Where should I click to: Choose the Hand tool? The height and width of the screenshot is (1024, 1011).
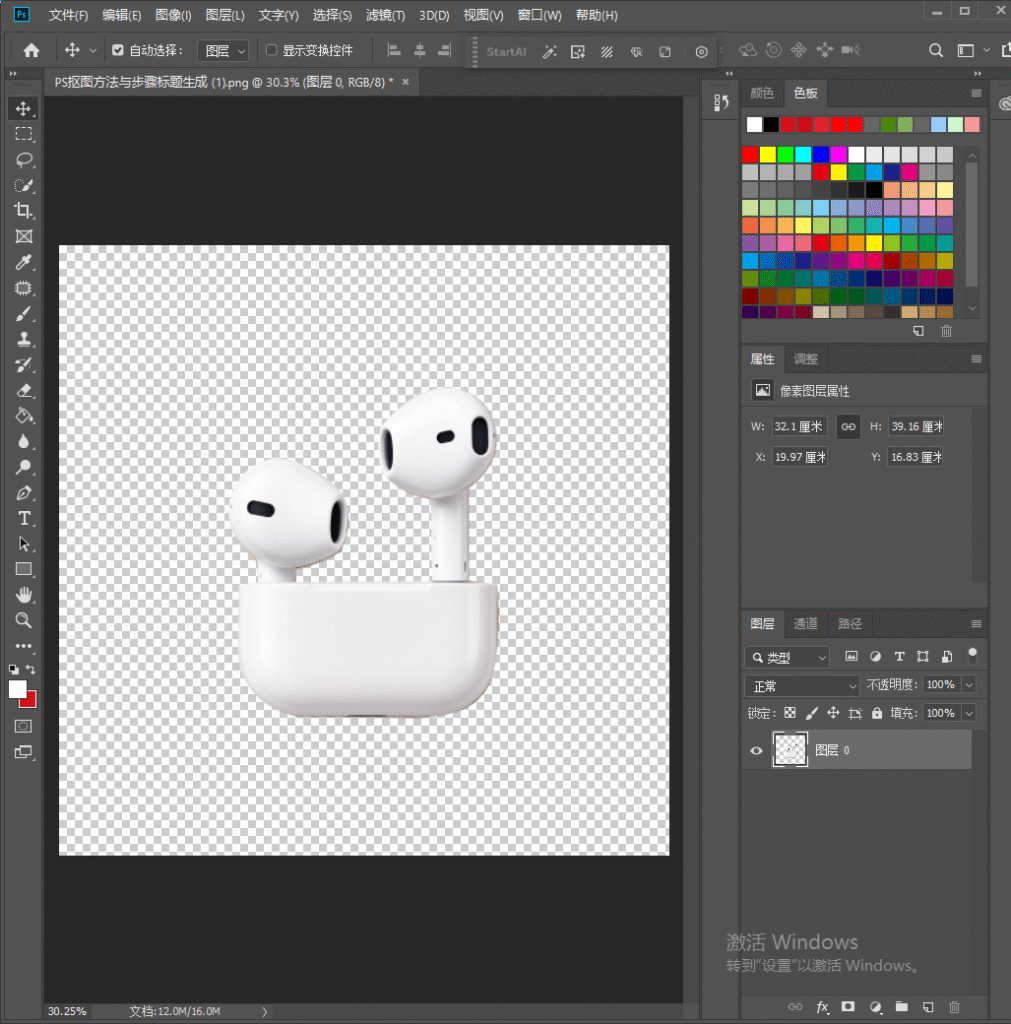24,595
